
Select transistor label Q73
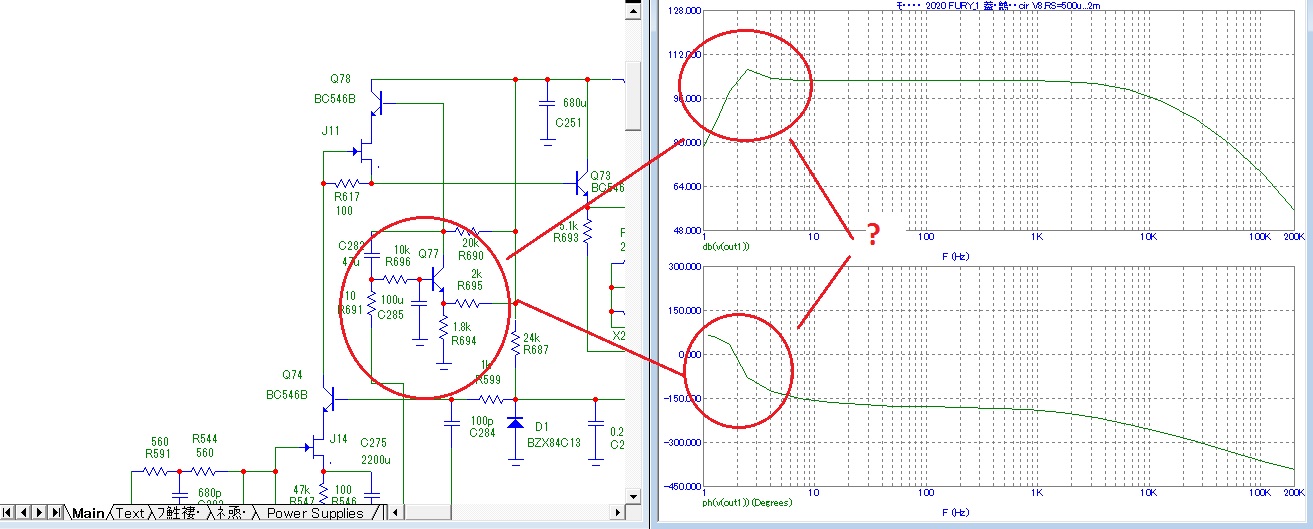(x=601, y=174)
